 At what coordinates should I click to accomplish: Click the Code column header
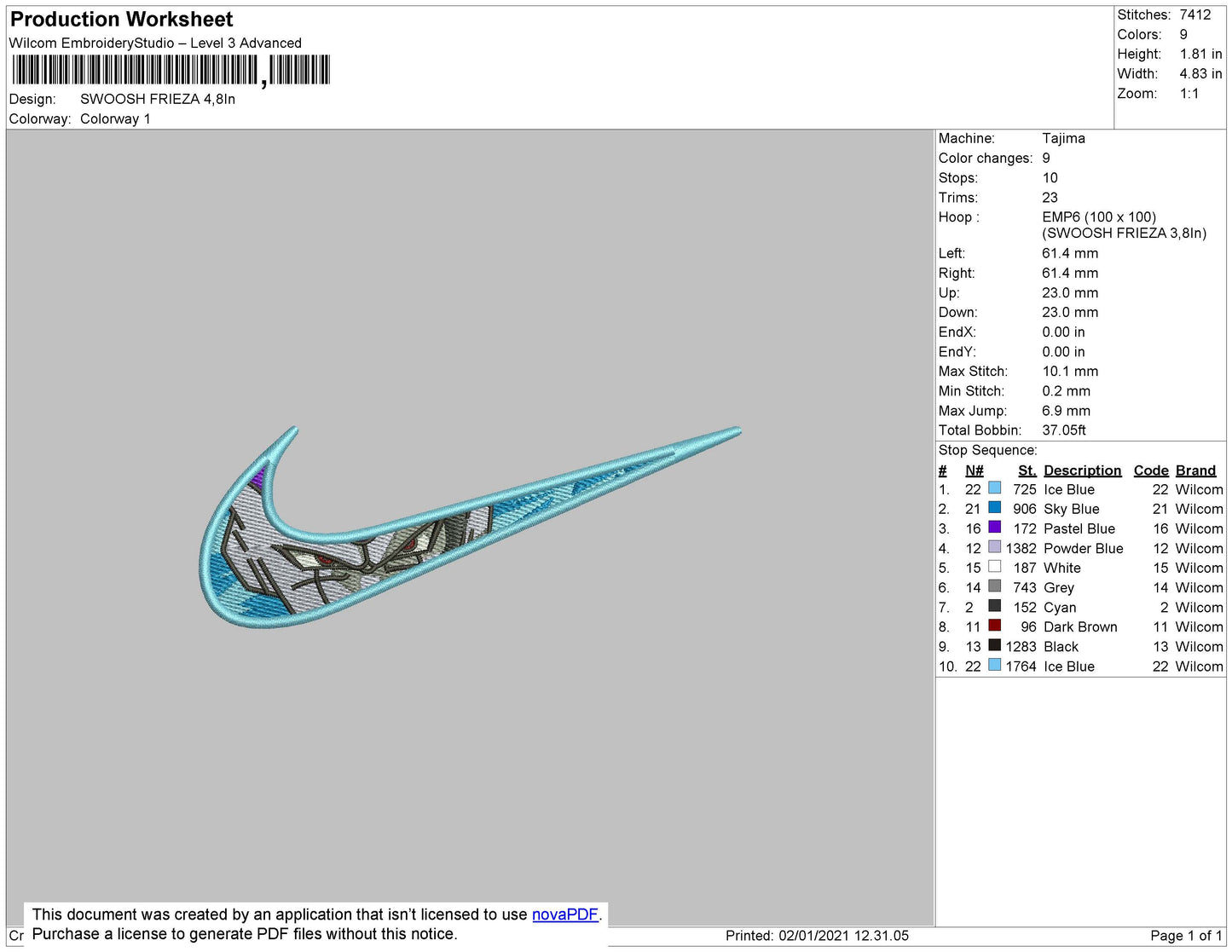(x=1150, y=470)
